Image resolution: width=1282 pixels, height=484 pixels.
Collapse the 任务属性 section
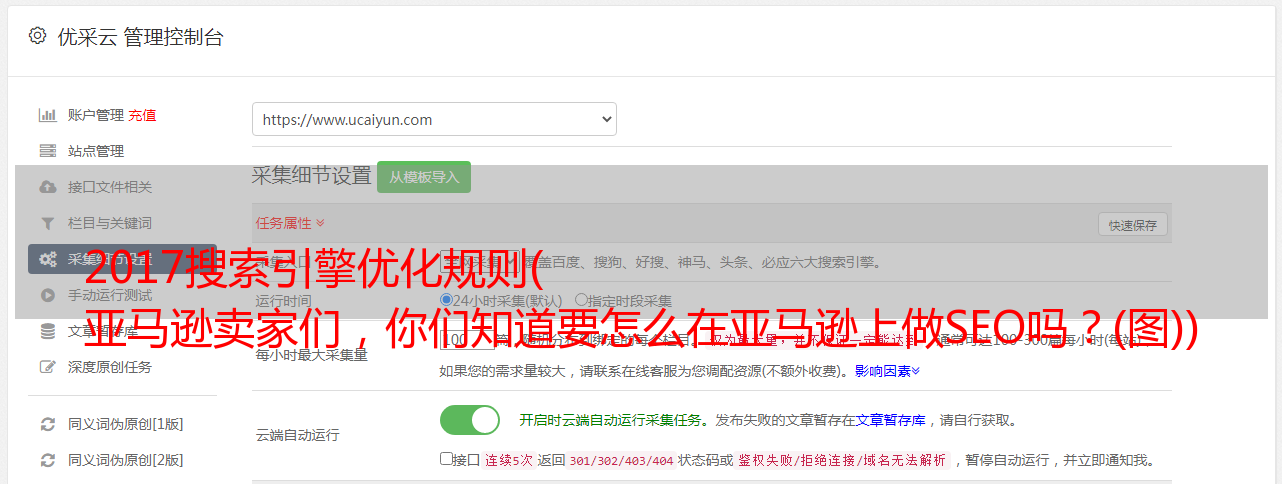(290, 222)
